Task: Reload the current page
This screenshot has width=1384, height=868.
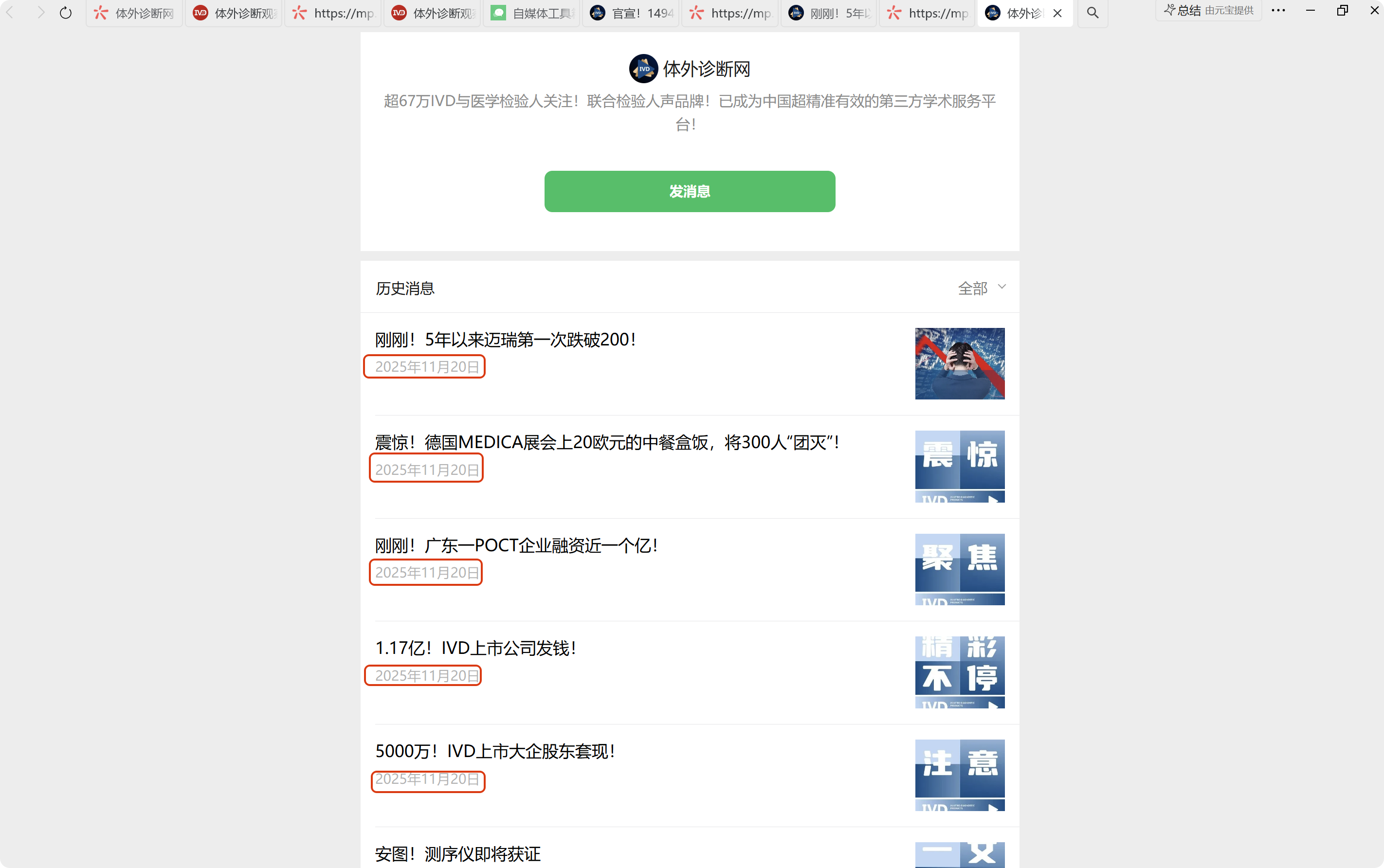Action: (66, 12)
